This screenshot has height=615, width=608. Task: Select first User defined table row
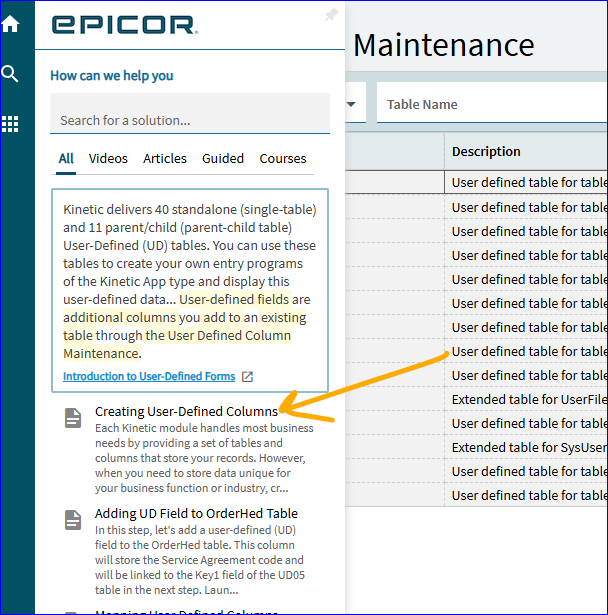point(476,182)
